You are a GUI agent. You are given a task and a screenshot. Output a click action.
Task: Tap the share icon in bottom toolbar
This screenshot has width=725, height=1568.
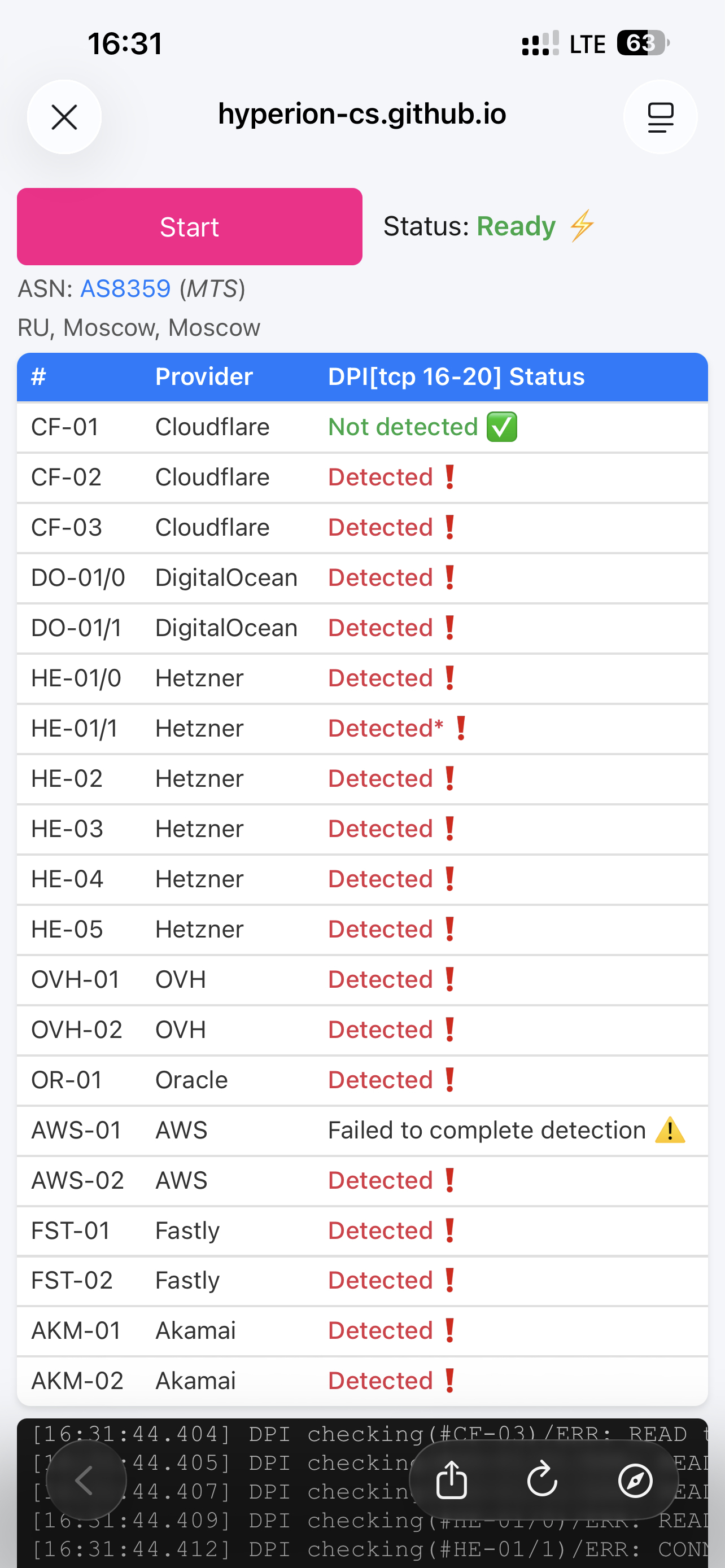(x=452, y=1481)
